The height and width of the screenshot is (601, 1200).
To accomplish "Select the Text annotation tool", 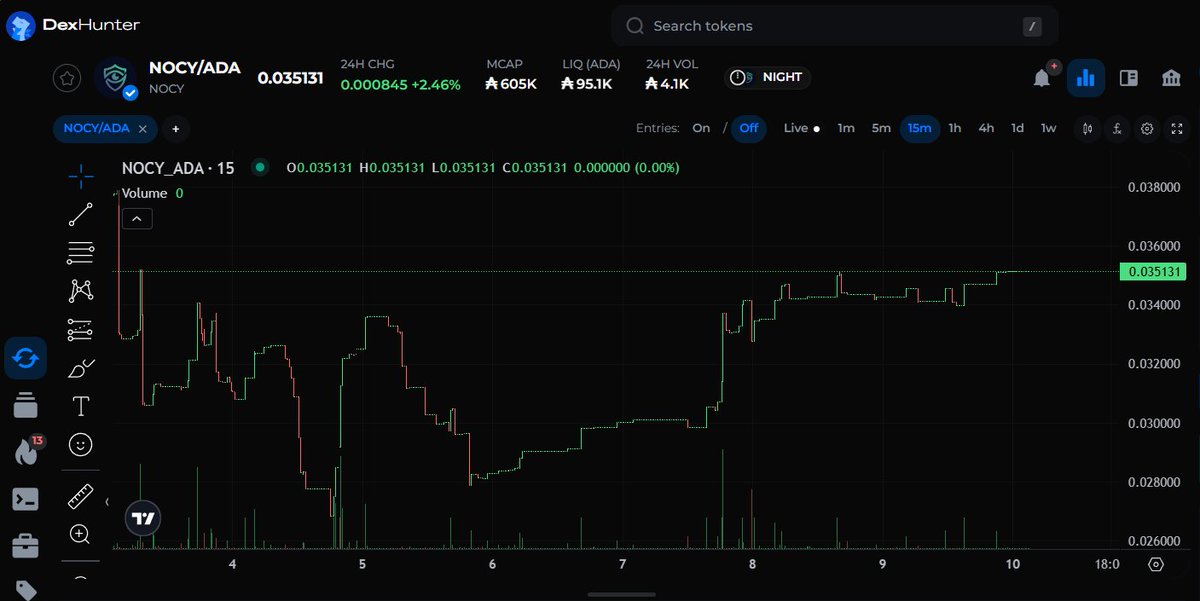I will [x=80, y=405].
